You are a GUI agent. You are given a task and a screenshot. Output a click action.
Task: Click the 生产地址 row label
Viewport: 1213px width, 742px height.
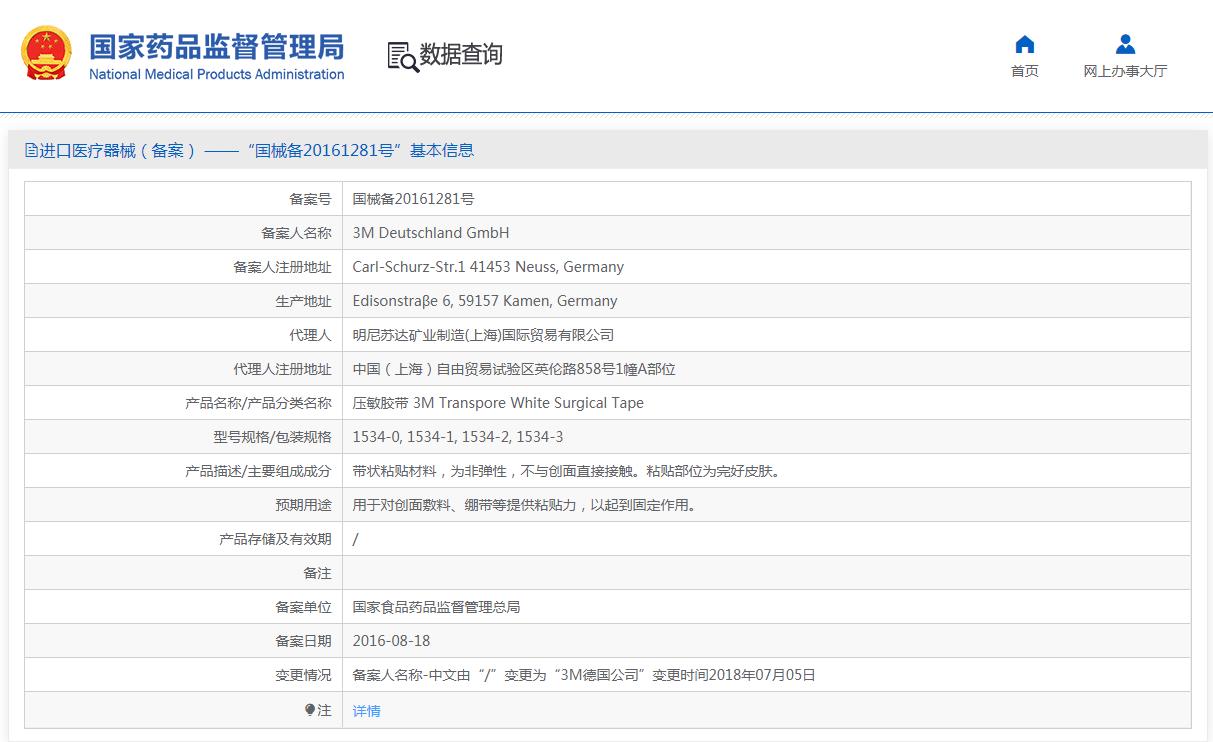click(x=303, y=301)
